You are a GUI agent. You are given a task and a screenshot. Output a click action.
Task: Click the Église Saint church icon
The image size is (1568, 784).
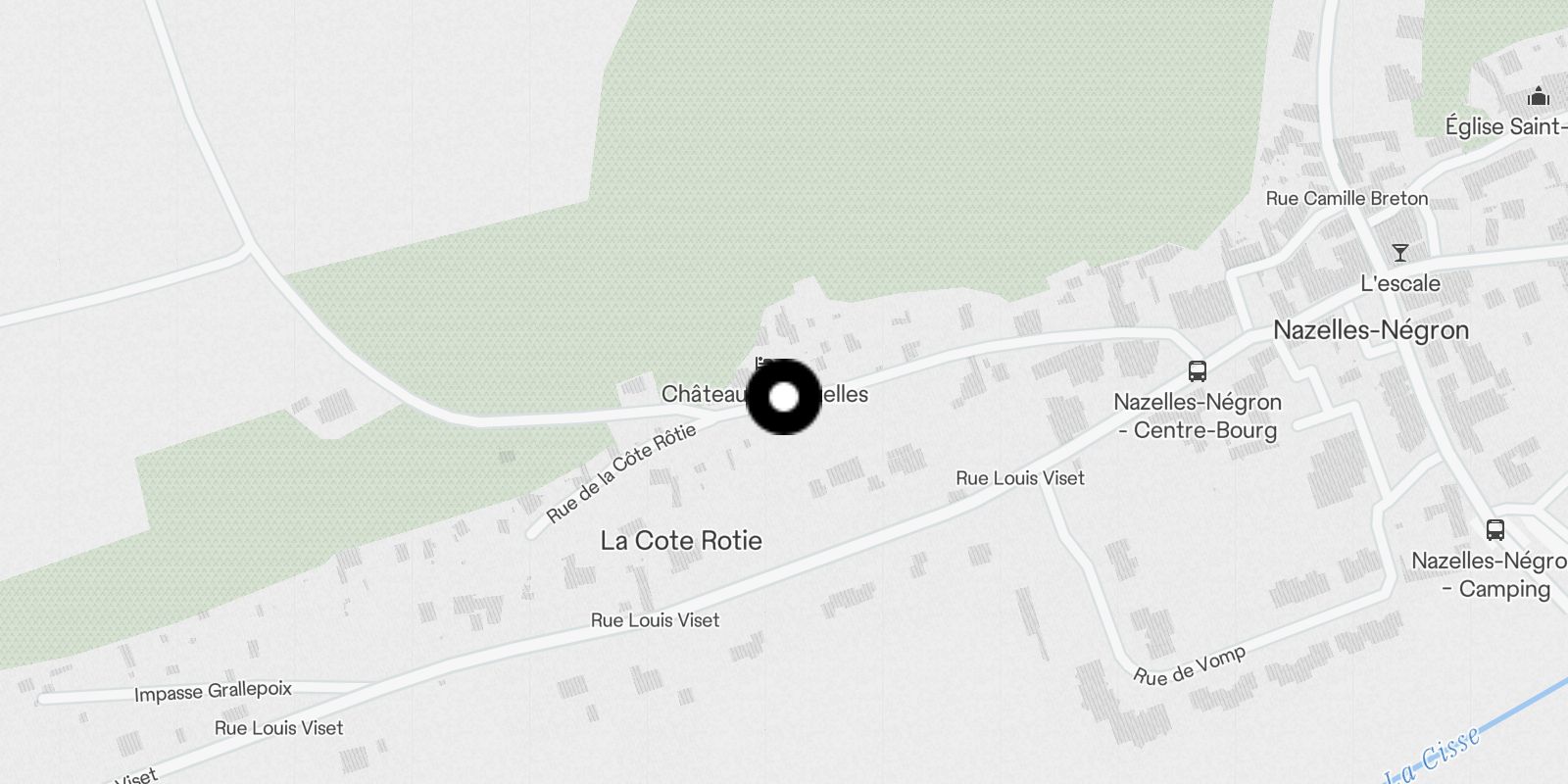[x=1539, y=96]
